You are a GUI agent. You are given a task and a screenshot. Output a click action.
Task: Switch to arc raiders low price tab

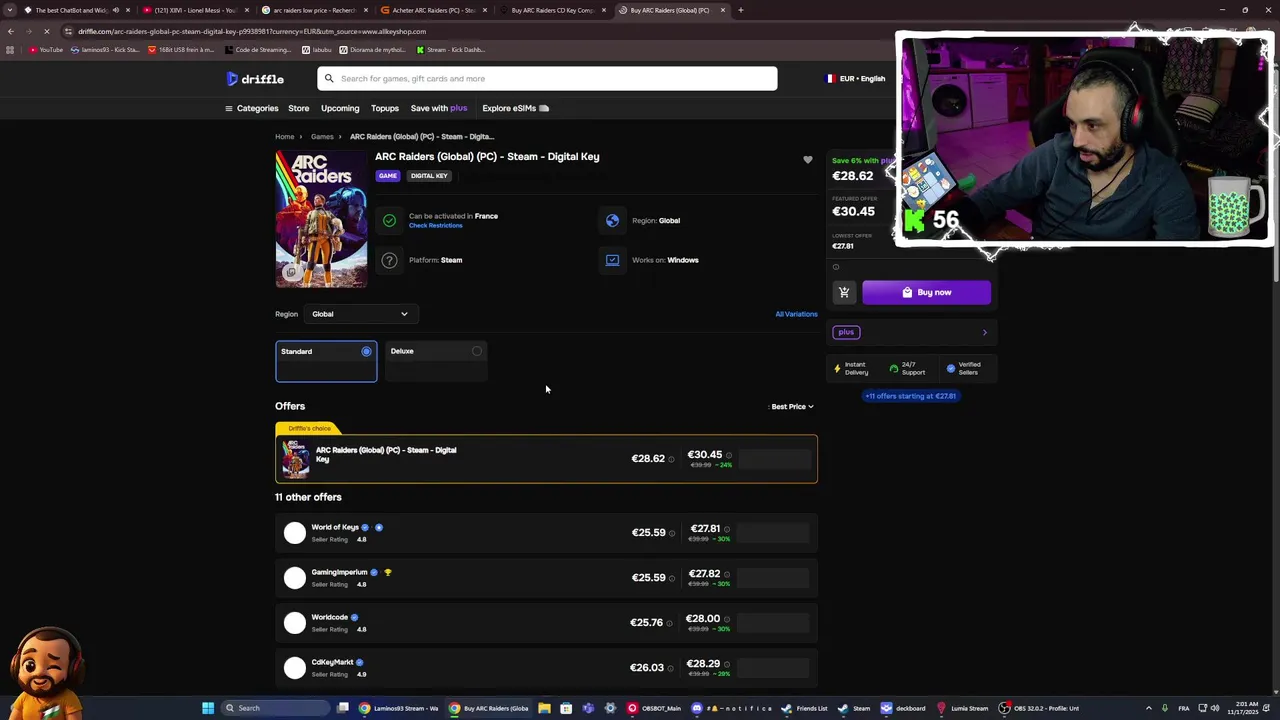pos(314,10)
